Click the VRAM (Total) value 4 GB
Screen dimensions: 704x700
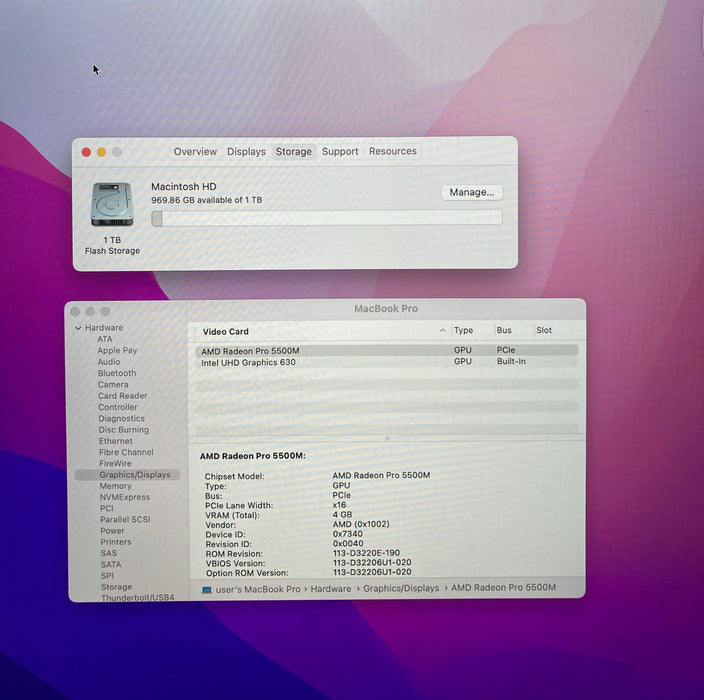point(342,514)
